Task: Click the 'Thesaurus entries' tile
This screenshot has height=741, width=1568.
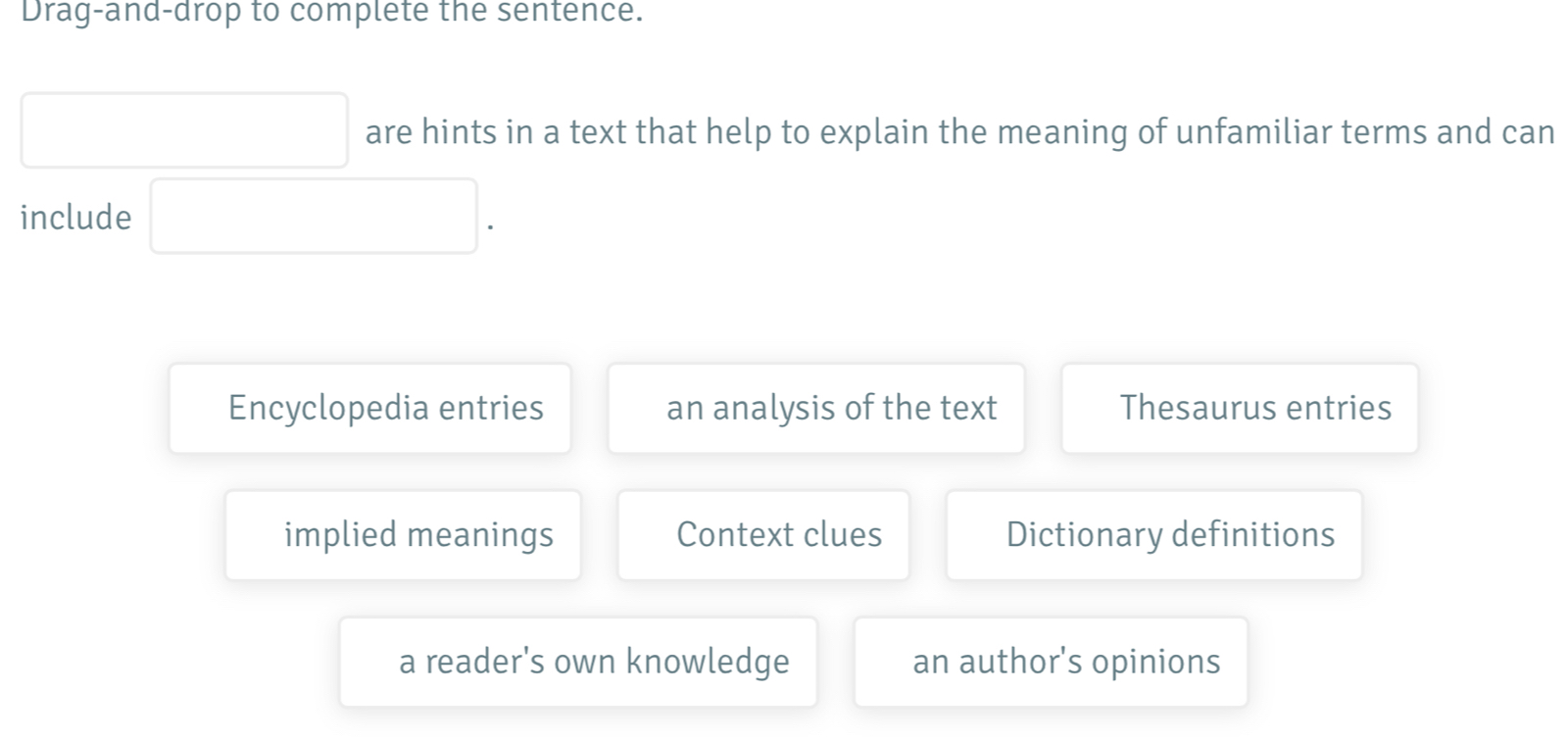Action: coord(1239,408)
